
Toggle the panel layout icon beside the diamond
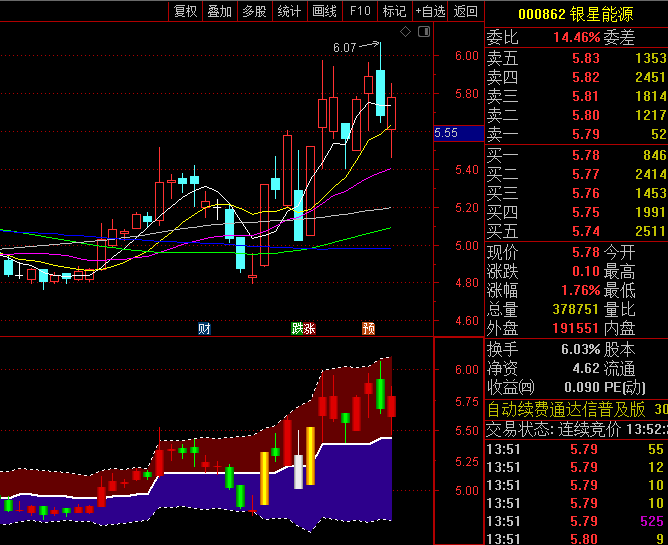pos(424,32)
